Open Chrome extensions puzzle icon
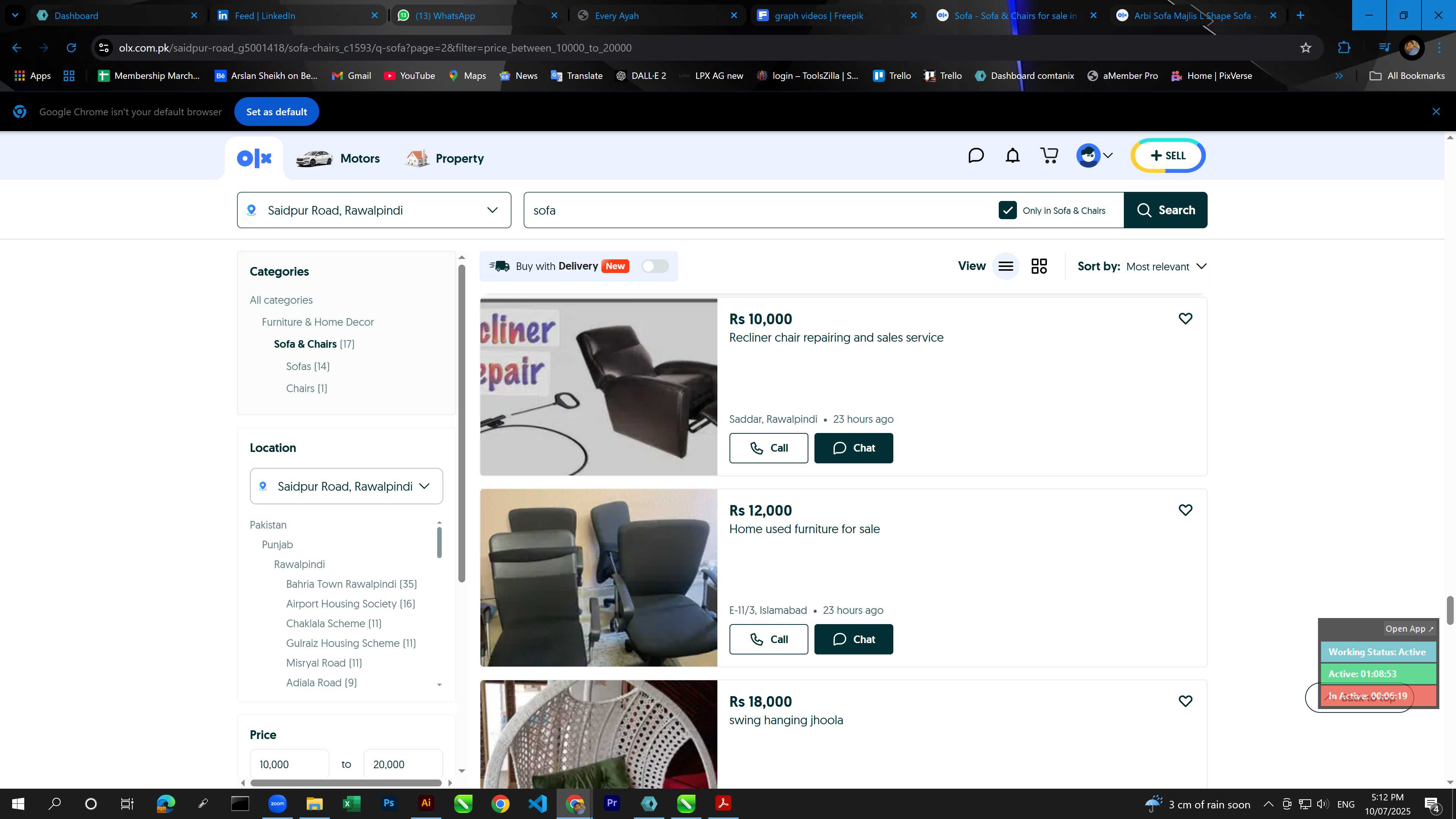The image size is (1456, 819). pyautogui.click(x=1344, y=48)
